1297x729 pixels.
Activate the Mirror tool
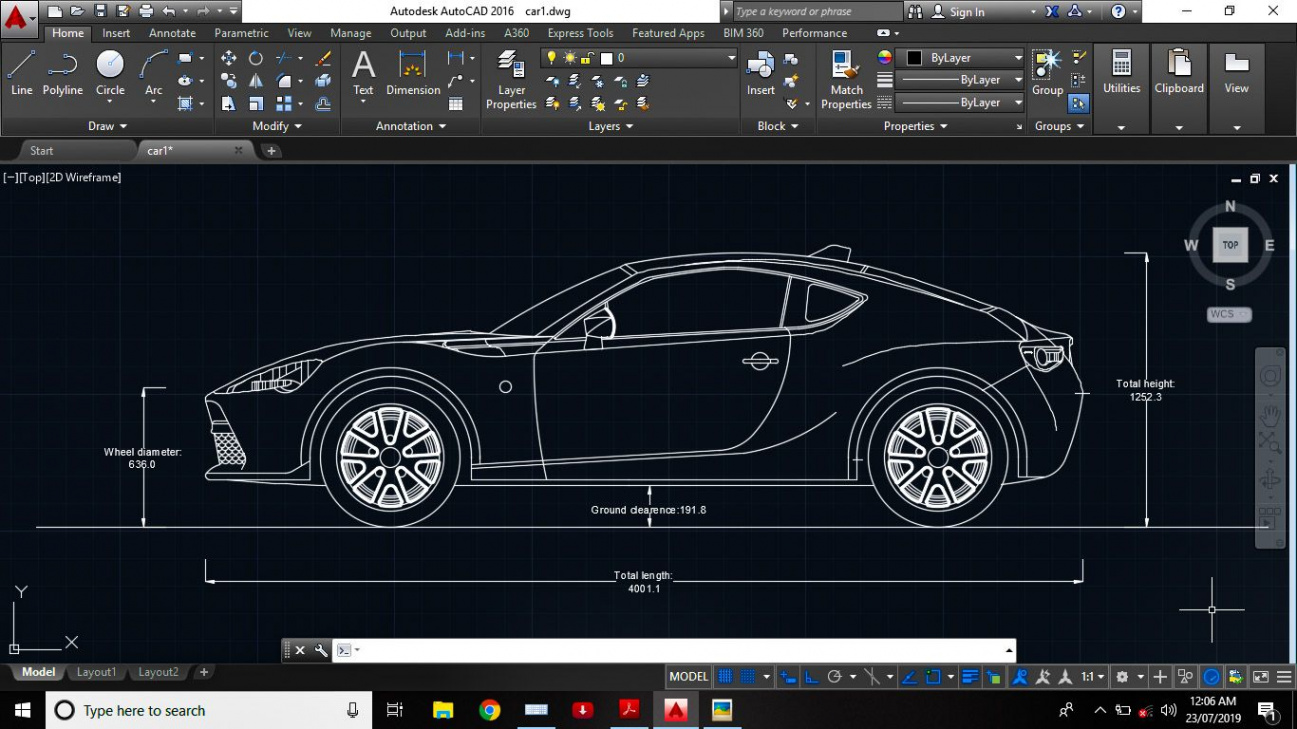tap(256, 81)
